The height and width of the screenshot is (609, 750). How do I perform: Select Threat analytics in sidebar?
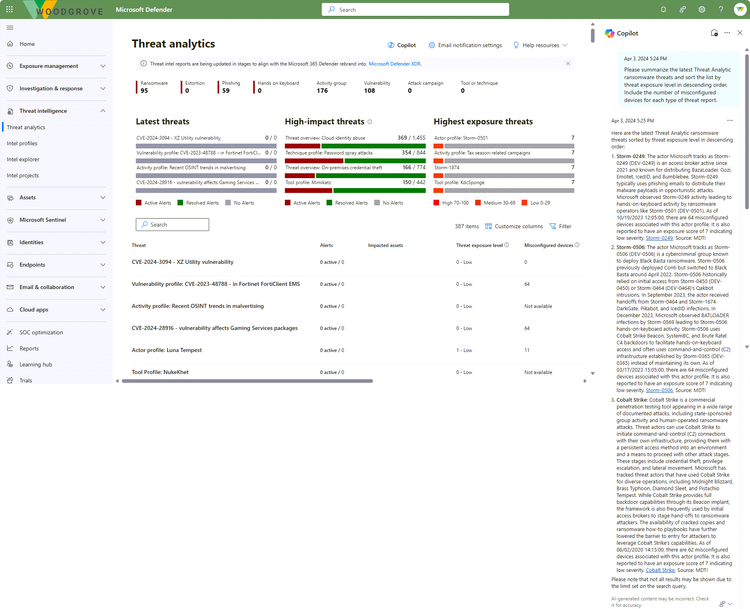(x=26, y=127)
